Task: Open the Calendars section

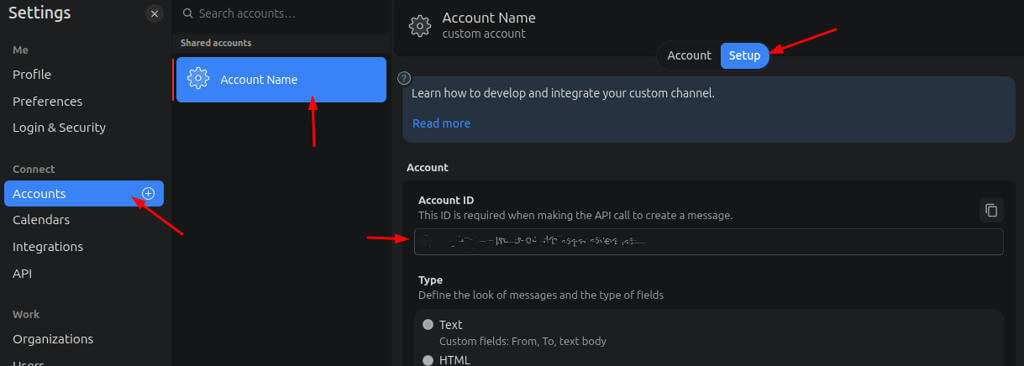Action: (41, 220)
